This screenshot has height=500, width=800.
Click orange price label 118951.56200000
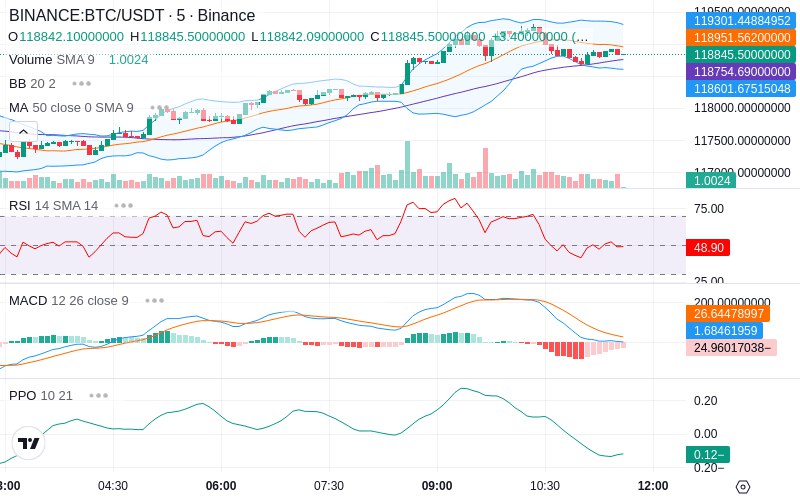[741, 38]
